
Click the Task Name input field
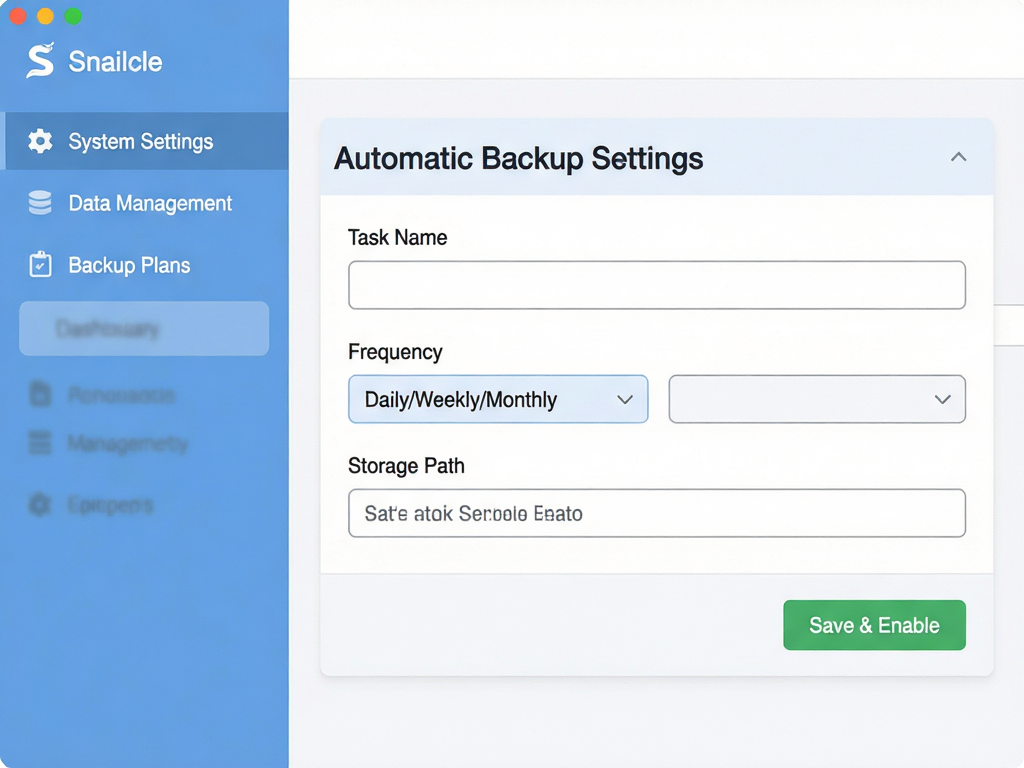(x=657, y=285)
